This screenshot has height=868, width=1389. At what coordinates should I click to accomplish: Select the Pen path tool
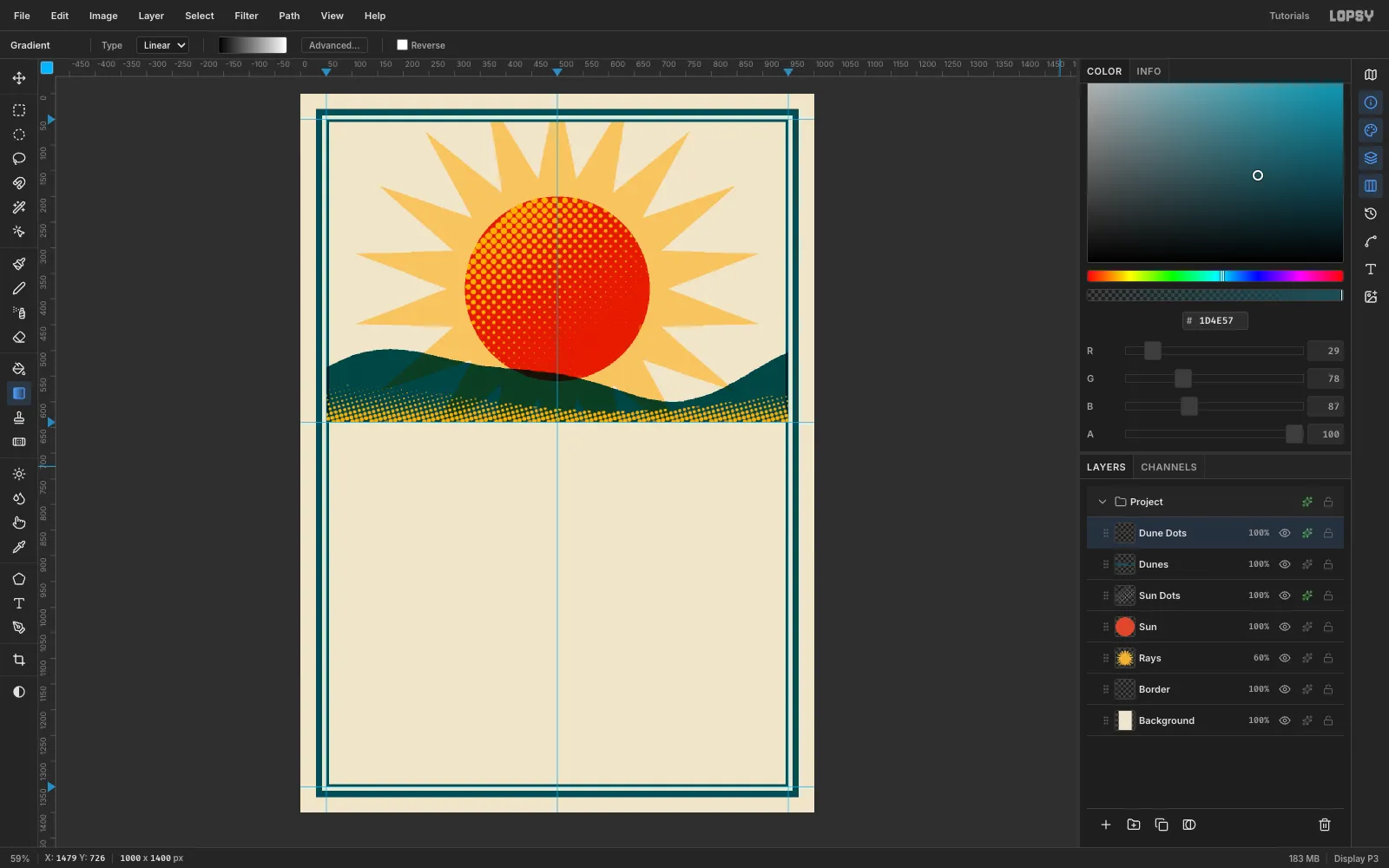click(19, 628)
